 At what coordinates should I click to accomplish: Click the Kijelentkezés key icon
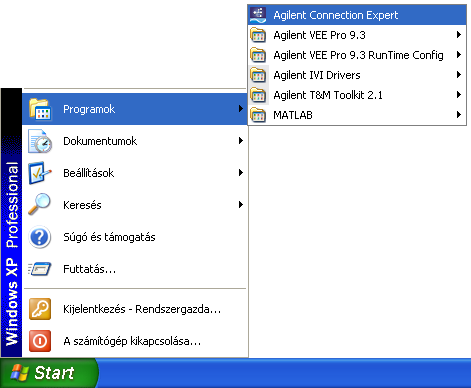pos(40,309)
